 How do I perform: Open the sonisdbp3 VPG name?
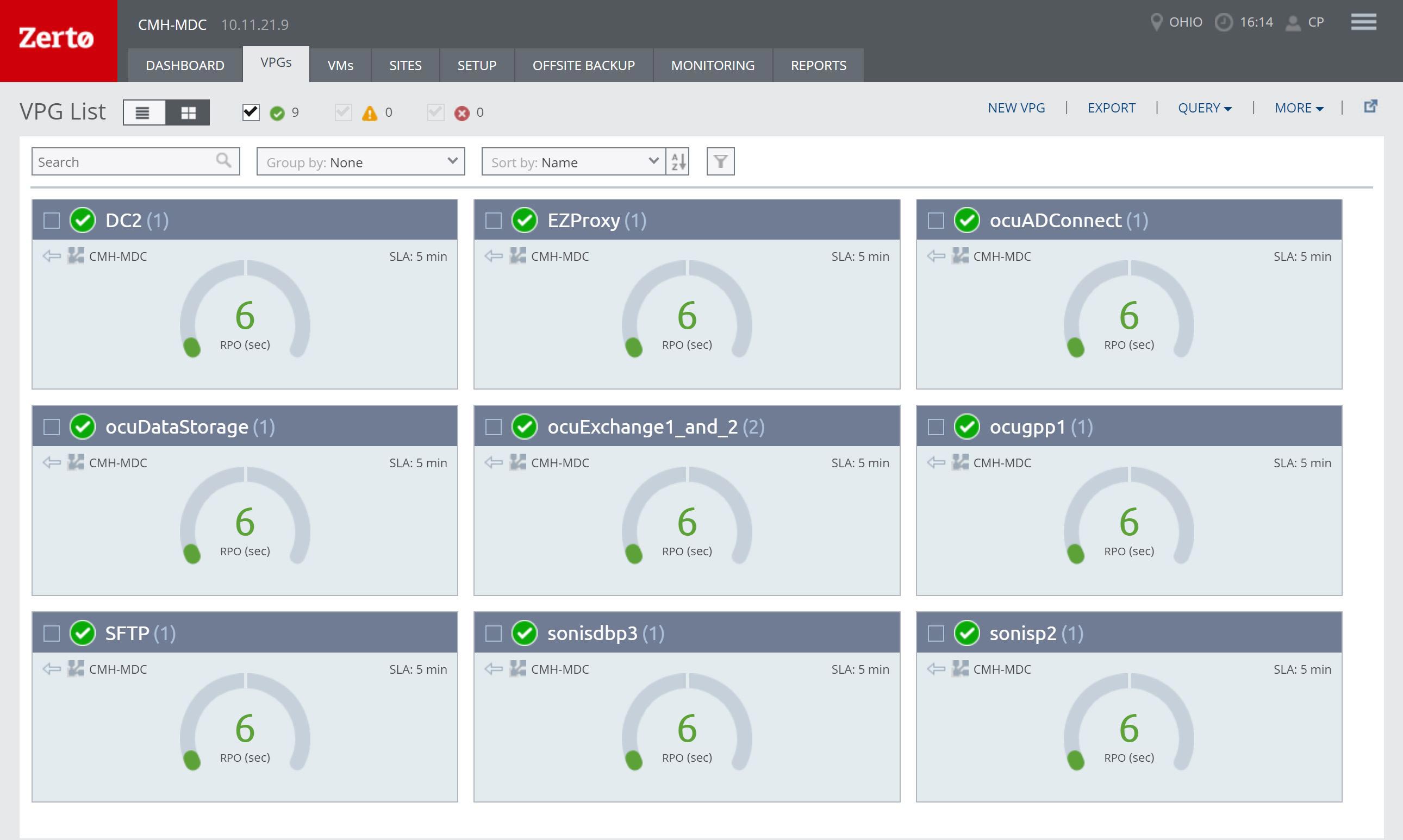(592, 634)
